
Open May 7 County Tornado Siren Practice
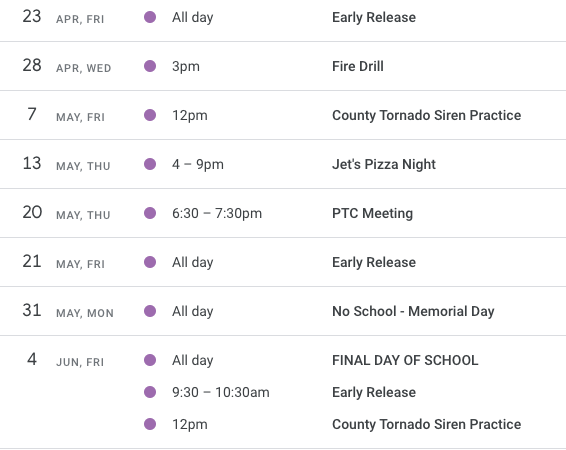coord(426,115)
